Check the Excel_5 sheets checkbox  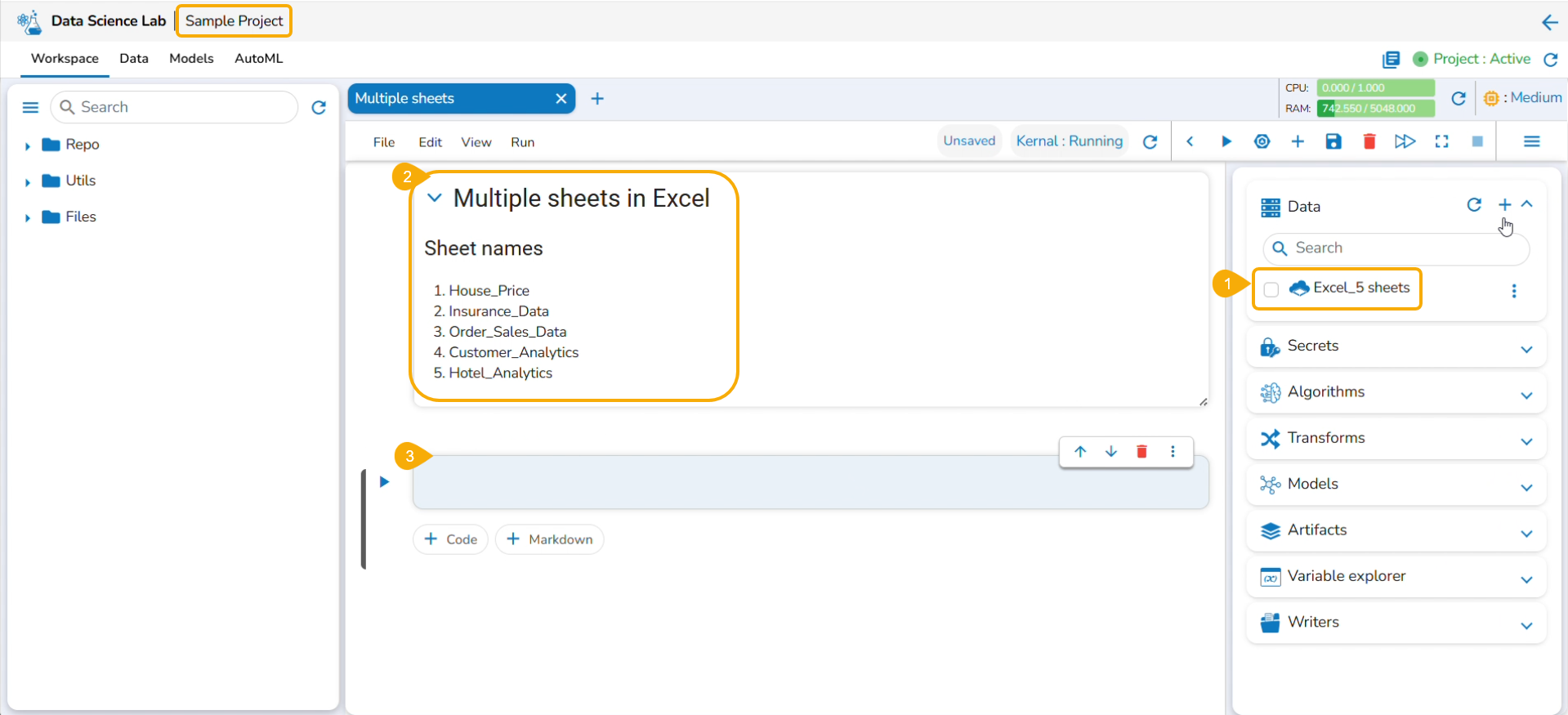tap(1271, 289)
